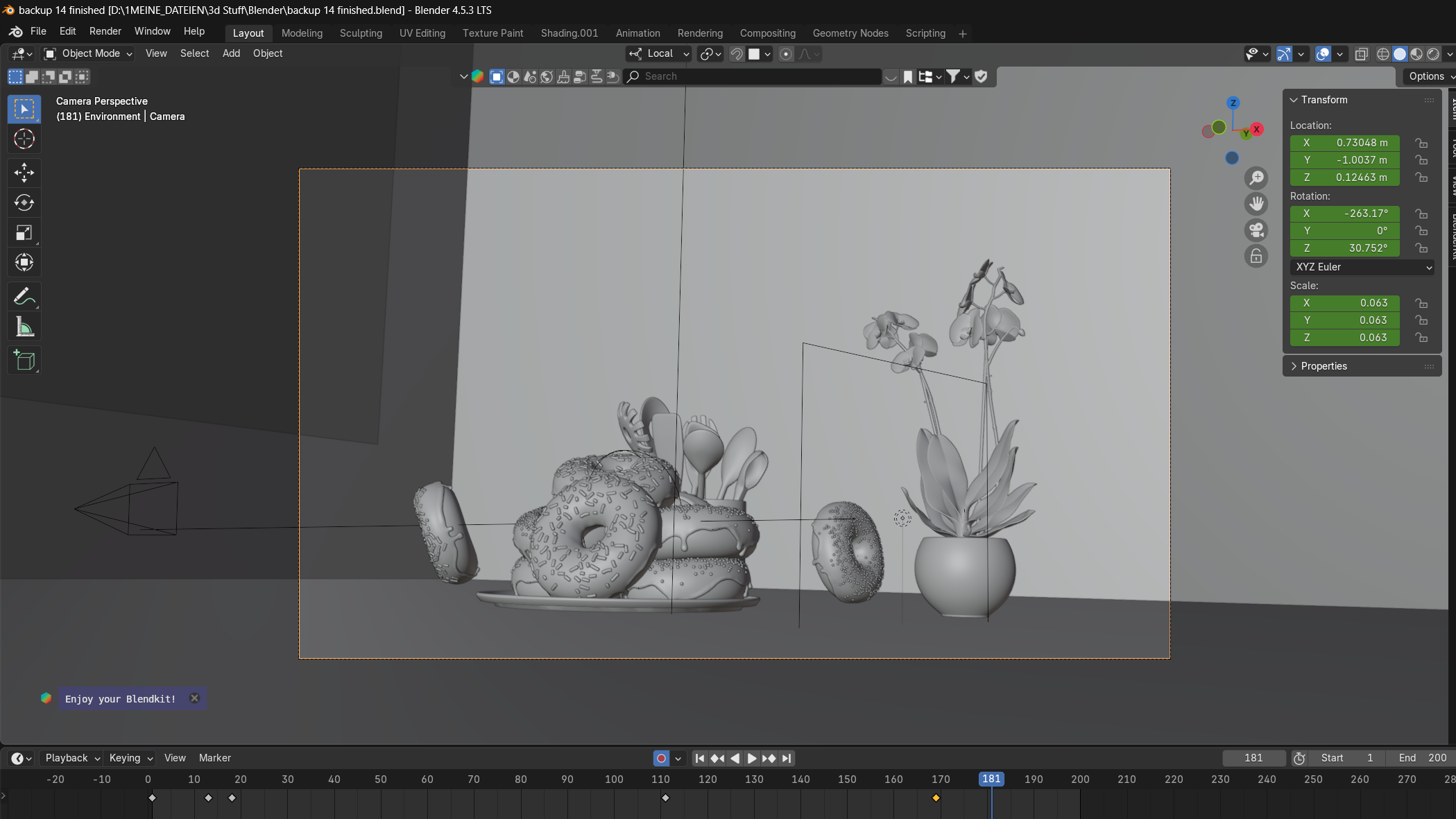The width and height of the screenshot is (1456, 819).
Task: Click the BlendKit Search field
Action: (753, 76)
